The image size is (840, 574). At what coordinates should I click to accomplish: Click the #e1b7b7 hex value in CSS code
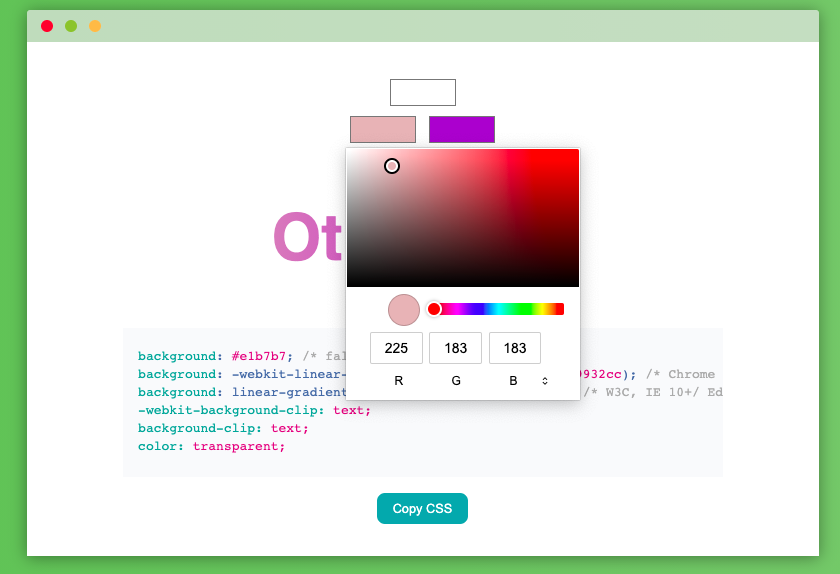point(259,356)
